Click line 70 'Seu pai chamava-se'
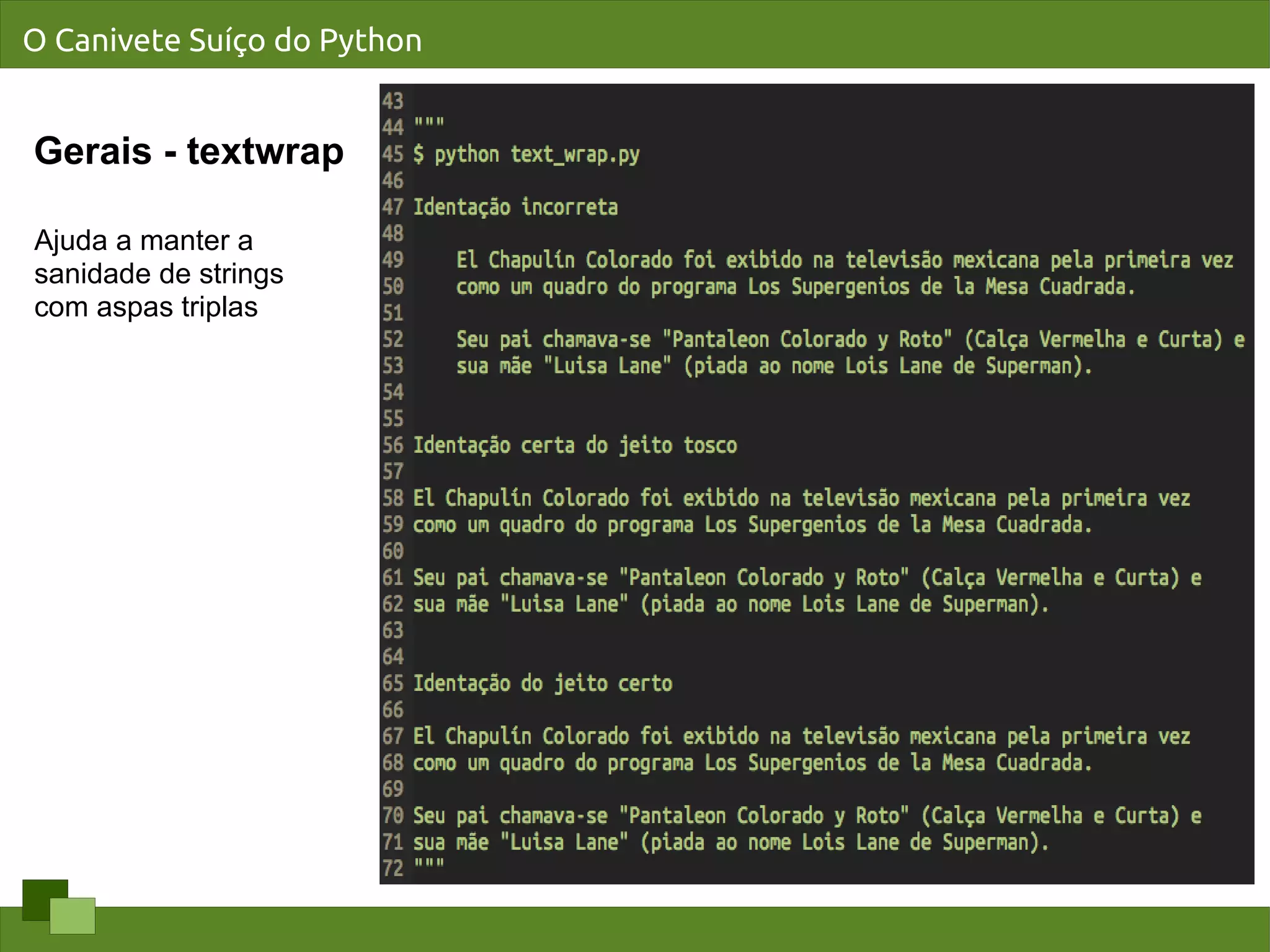Viewport: 1270px width, 952px height. point(510,816)
